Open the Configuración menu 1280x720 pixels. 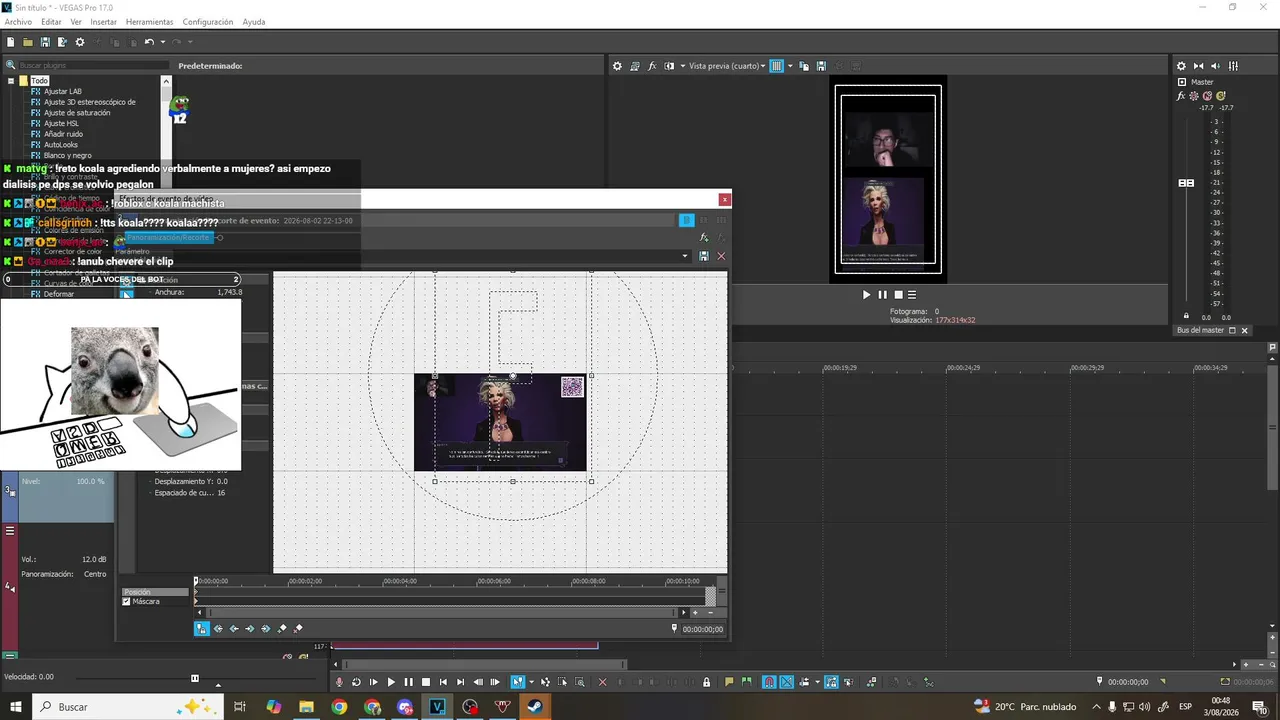click(x=208, y=22)
